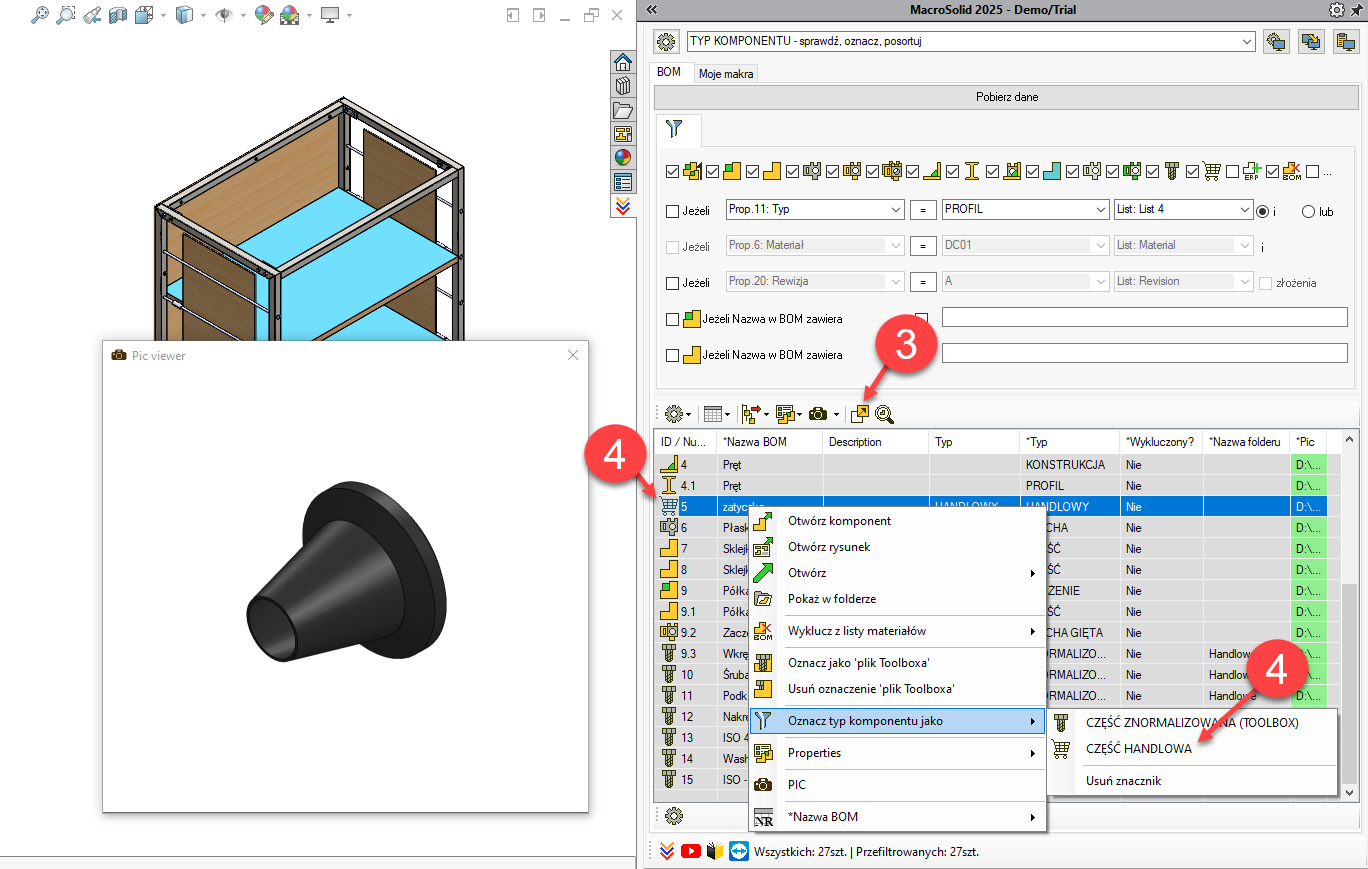1368x869 pixels.
Task: Choose 'Pokaż w folderze' menu item
Action: (x=898, y=599)
